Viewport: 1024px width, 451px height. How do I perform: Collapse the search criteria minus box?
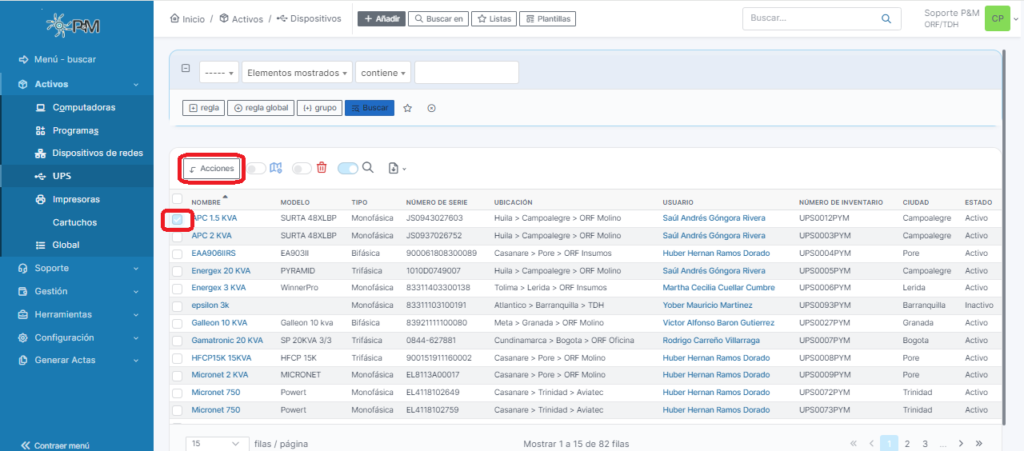185,69
